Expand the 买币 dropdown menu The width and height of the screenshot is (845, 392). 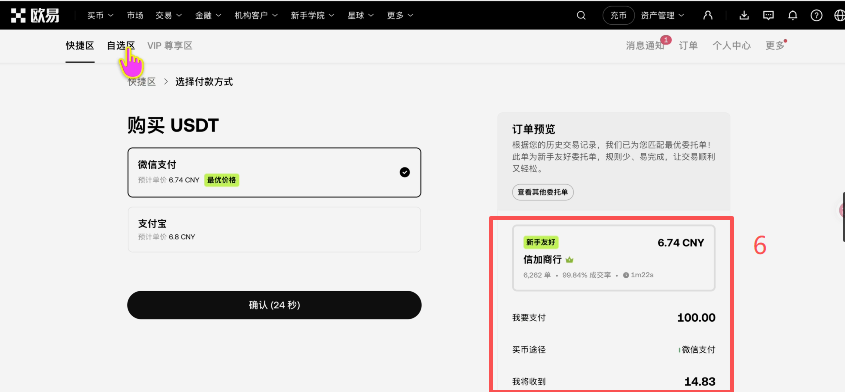[100, 16]
